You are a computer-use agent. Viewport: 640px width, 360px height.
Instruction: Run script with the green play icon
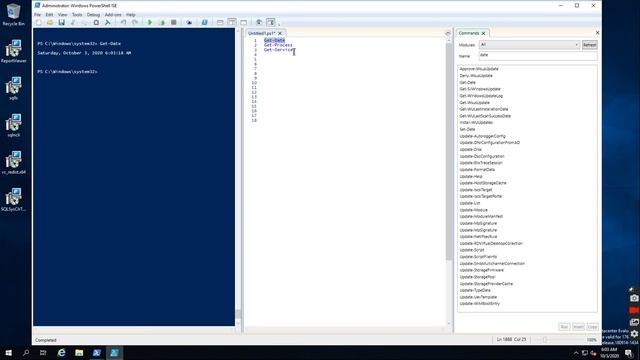tap(150, 22)
